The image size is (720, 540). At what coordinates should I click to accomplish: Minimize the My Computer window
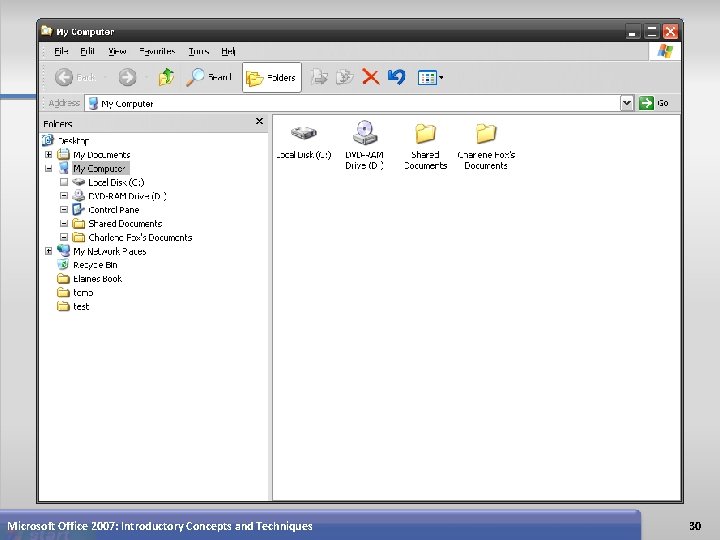point(632,32)
